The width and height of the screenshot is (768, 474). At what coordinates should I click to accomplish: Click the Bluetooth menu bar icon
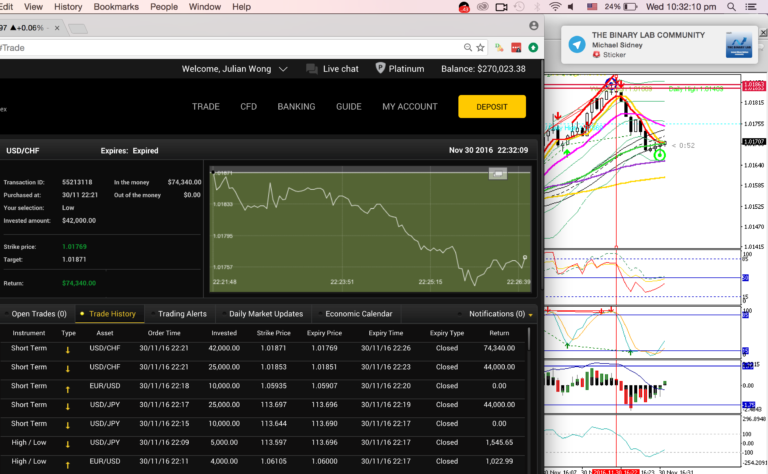[537, 7]
